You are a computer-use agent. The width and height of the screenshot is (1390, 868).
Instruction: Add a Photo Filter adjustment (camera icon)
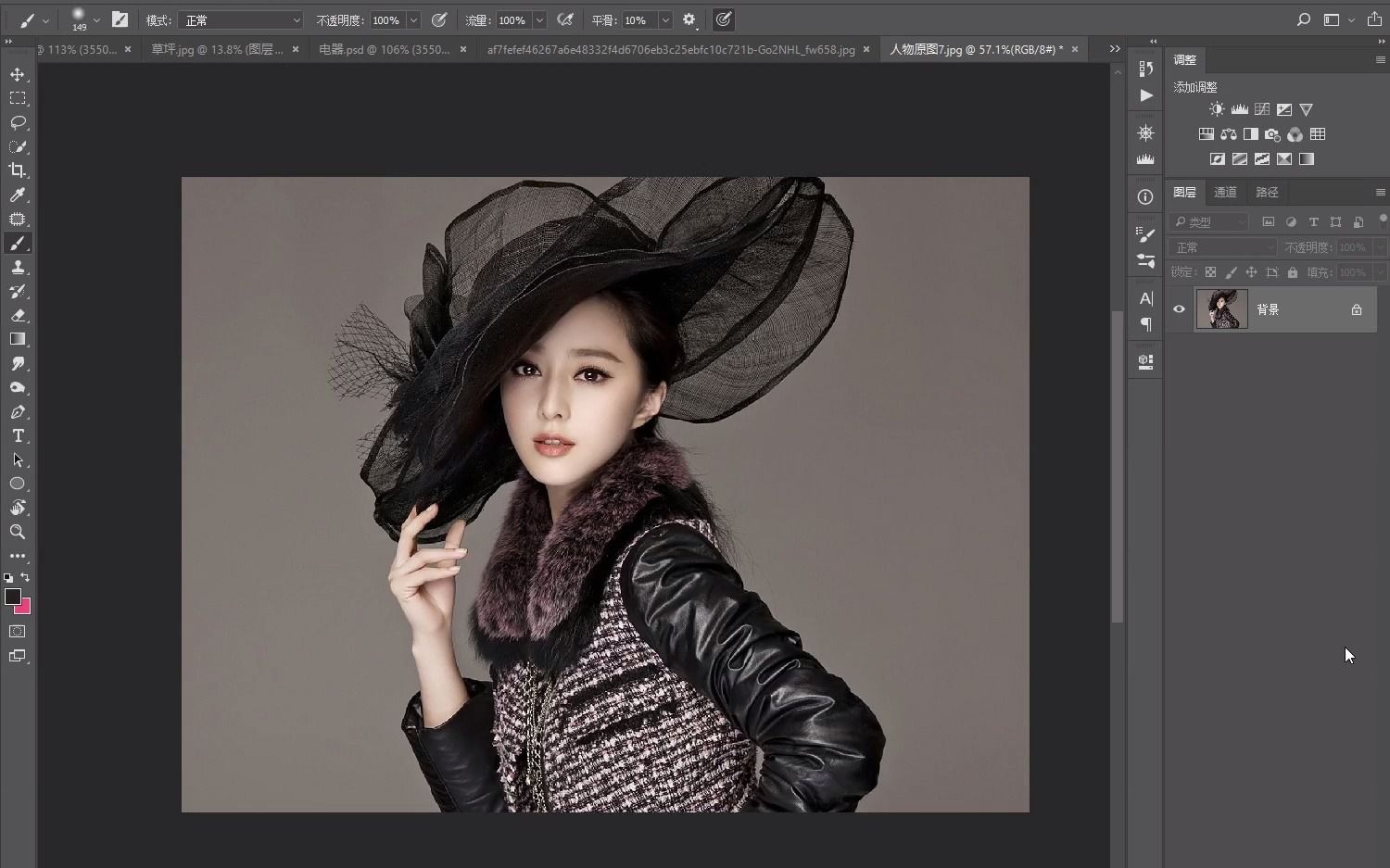[x=1272, y=134]
